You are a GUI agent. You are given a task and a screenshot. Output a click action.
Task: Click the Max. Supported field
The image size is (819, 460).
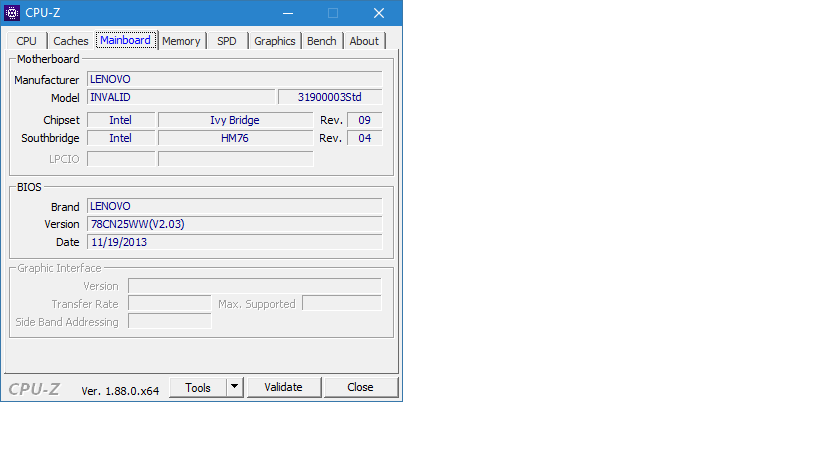click(342, 304)
